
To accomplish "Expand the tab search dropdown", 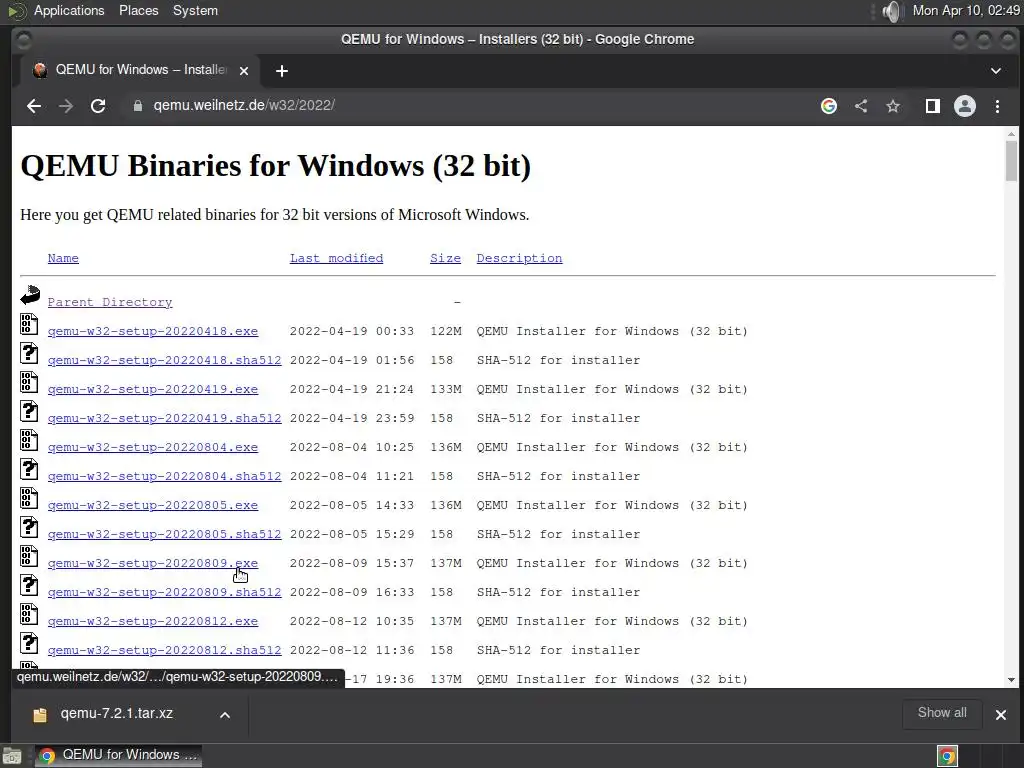I will pos(995,71).
